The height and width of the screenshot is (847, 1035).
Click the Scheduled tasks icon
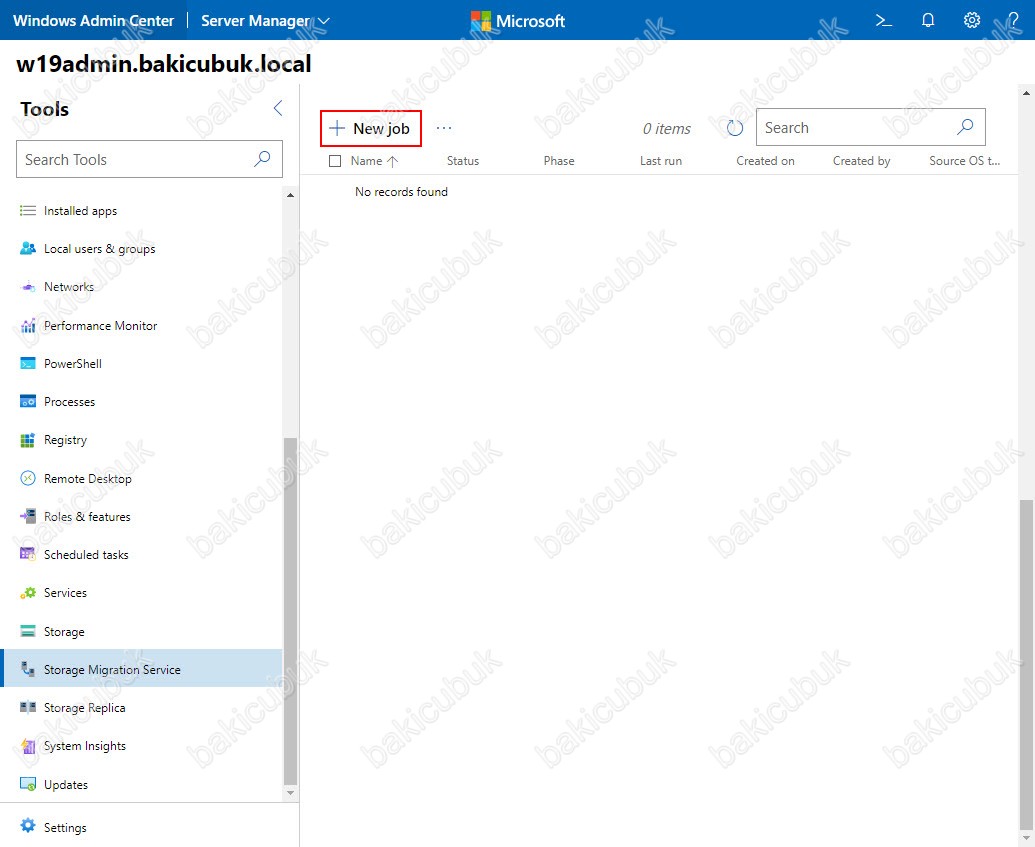(28, 555)
